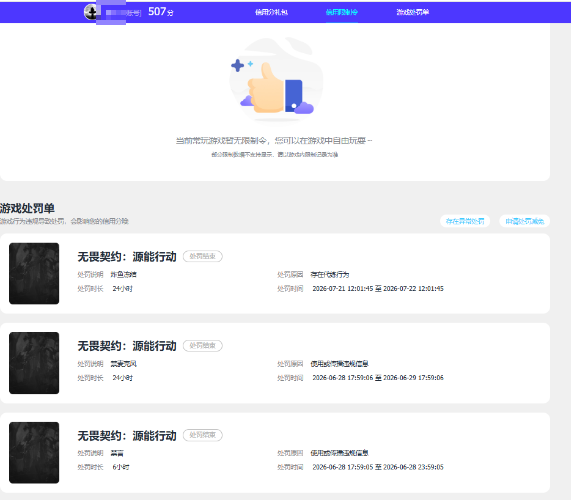Select the highlighted 信用限制令 tab
The image size is (571, 500).
pyautogui.click(x=342, y=12)
